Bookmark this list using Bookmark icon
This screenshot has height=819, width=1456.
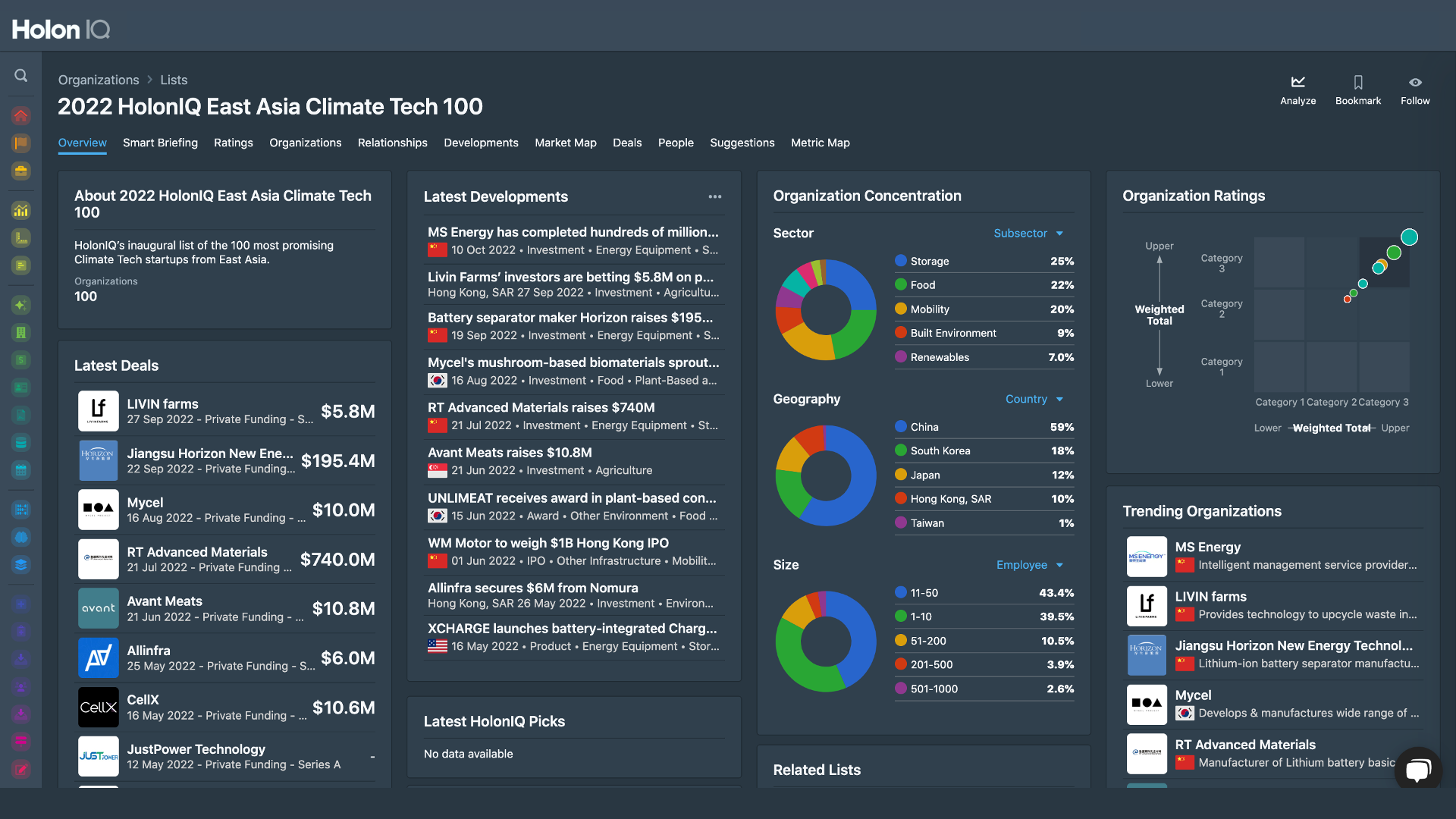[x=1357, y=82]
